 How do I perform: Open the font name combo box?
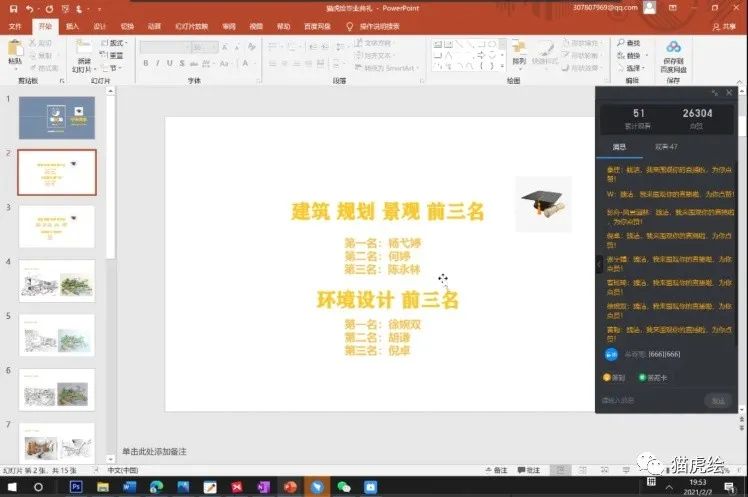click(165, 47)
